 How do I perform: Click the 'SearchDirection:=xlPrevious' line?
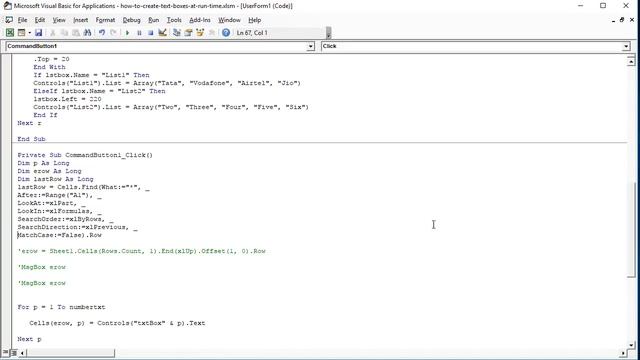point(78,227)
